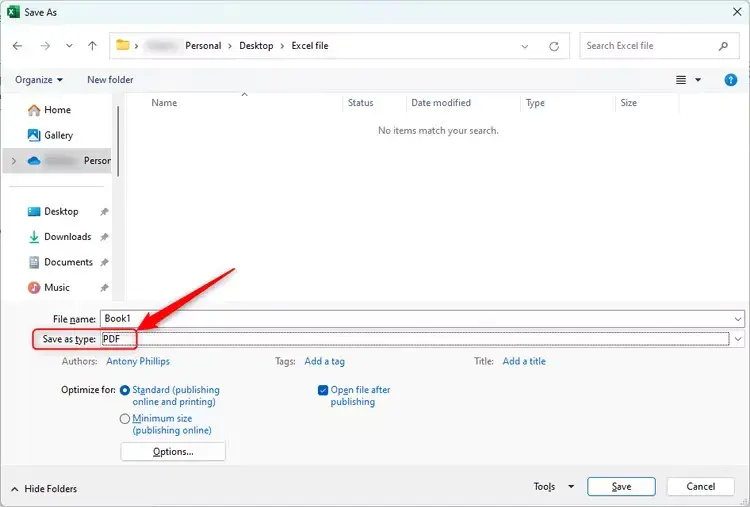Create a New folder

[x=110, y=80]
